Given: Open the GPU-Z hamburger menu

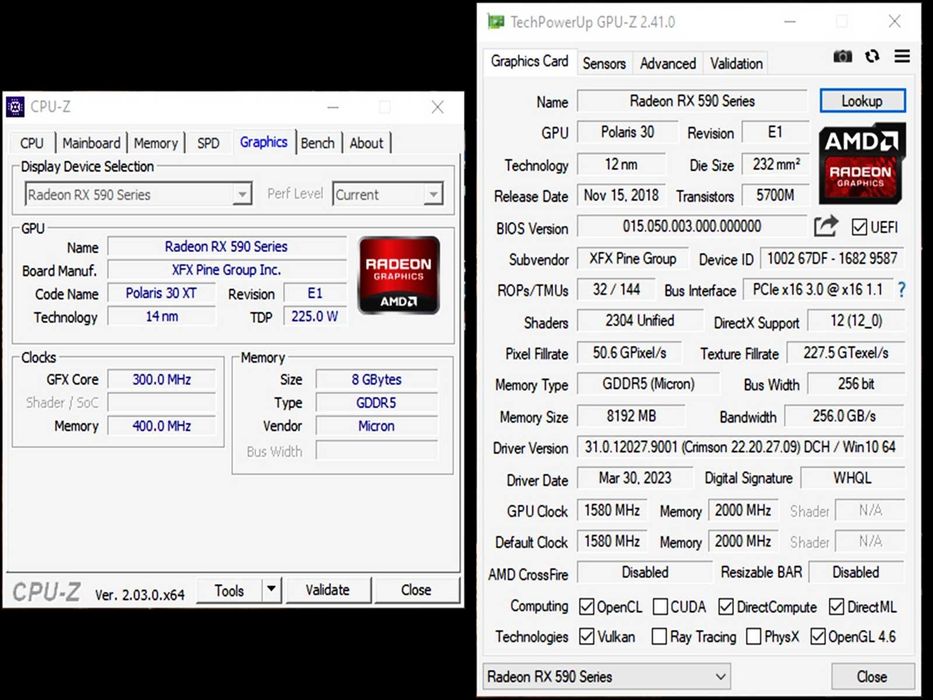Looking at the screenshot, I should pos(902,56).
